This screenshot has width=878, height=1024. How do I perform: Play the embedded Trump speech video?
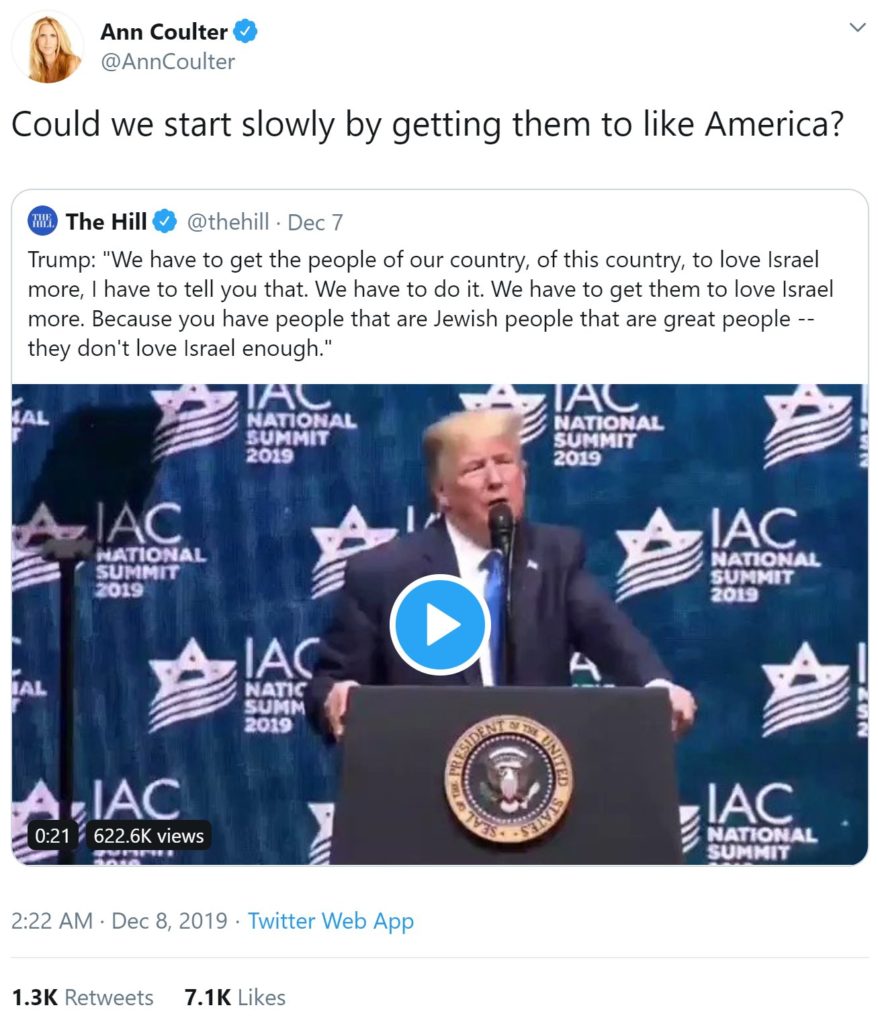coord(440,624)
